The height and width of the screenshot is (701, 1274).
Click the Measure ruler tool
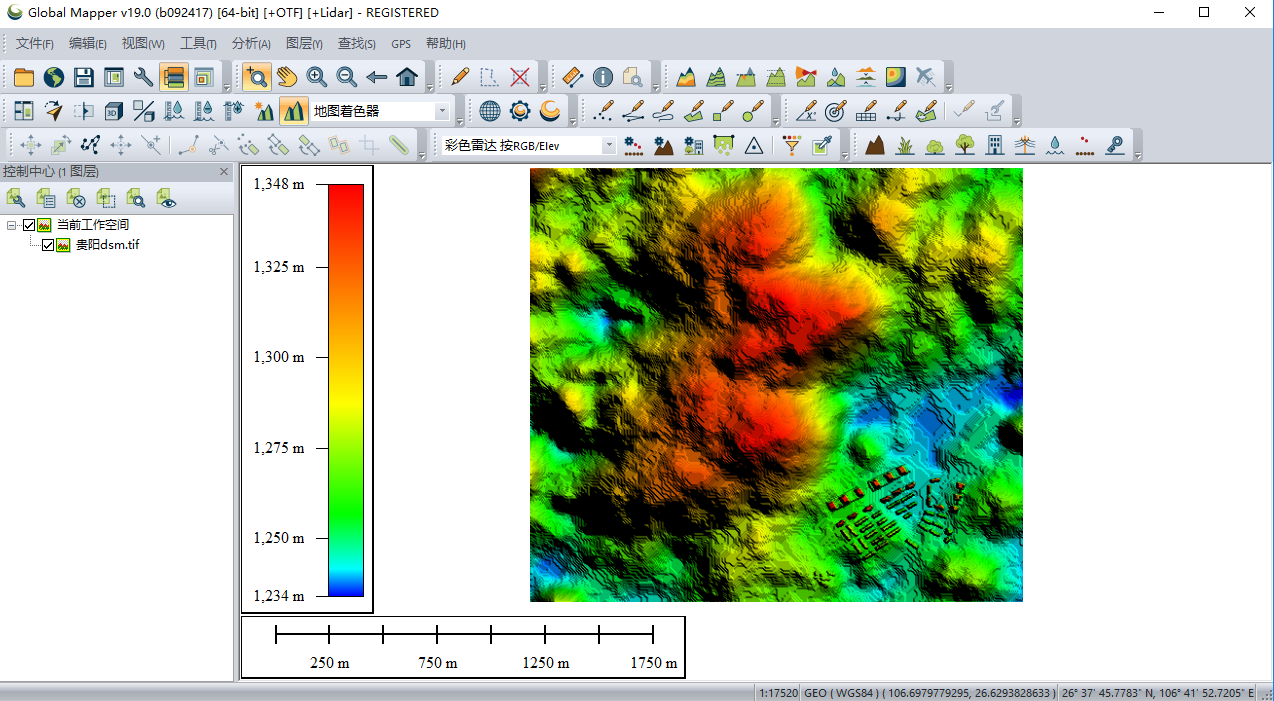(x=572, y=77)
